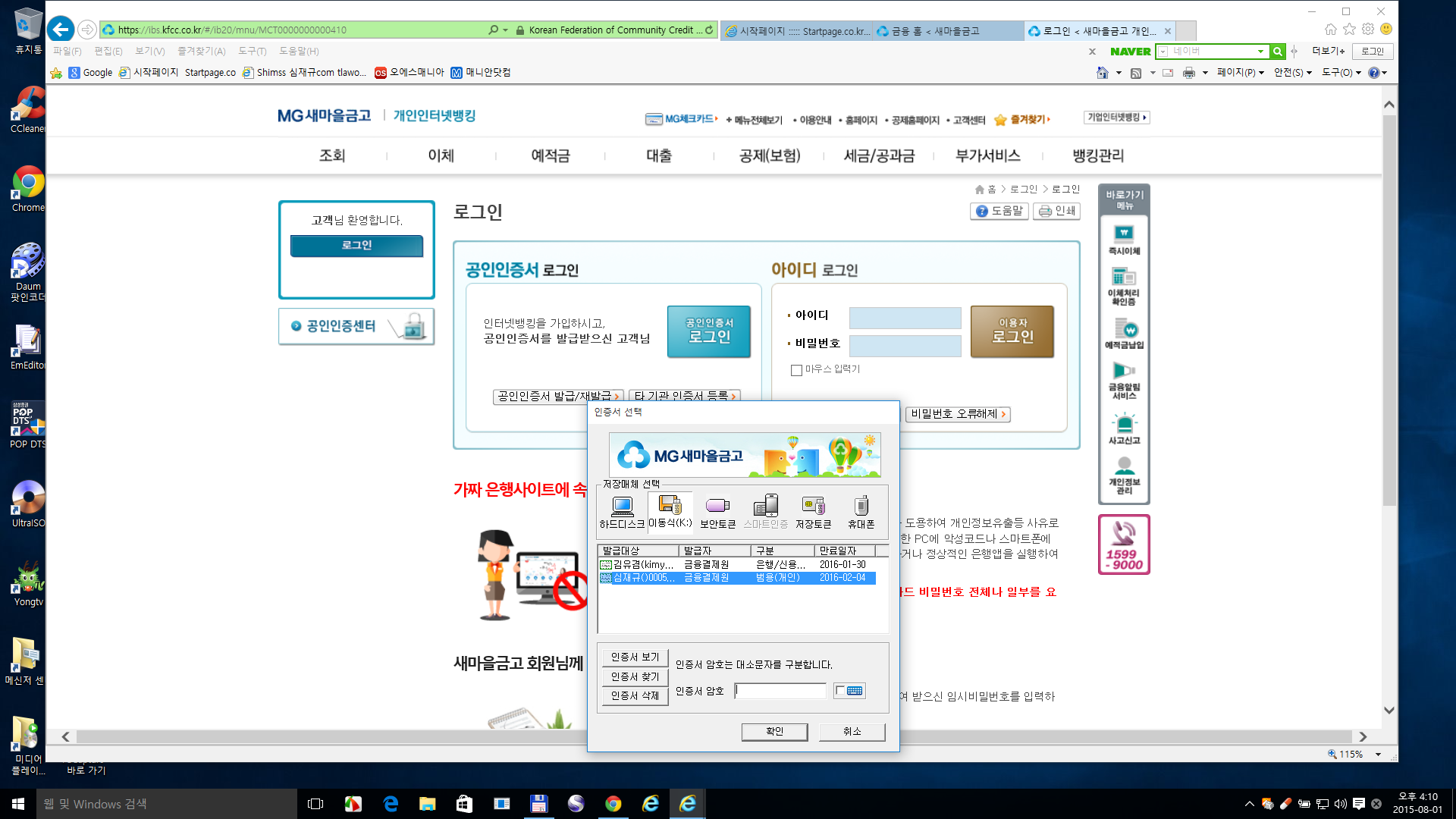
Task: Sort by 만료일자 column header
Action: click(x=846, y=551)
